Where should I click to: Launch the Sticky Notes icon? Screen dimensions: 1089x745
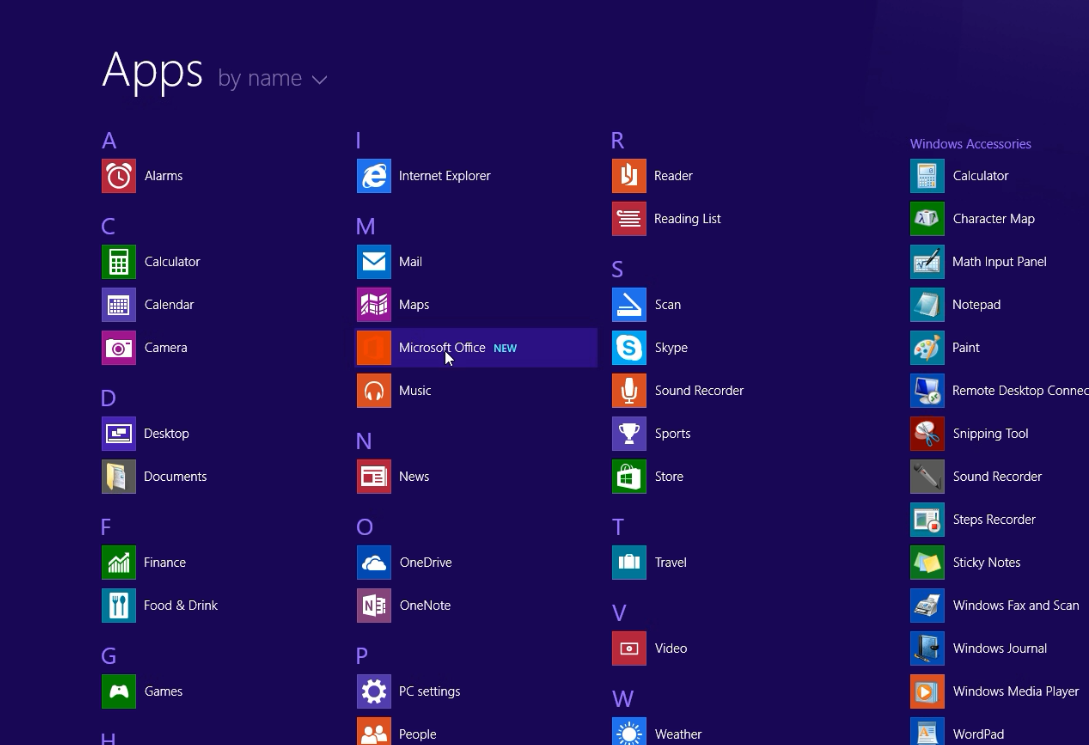point(927,562)
